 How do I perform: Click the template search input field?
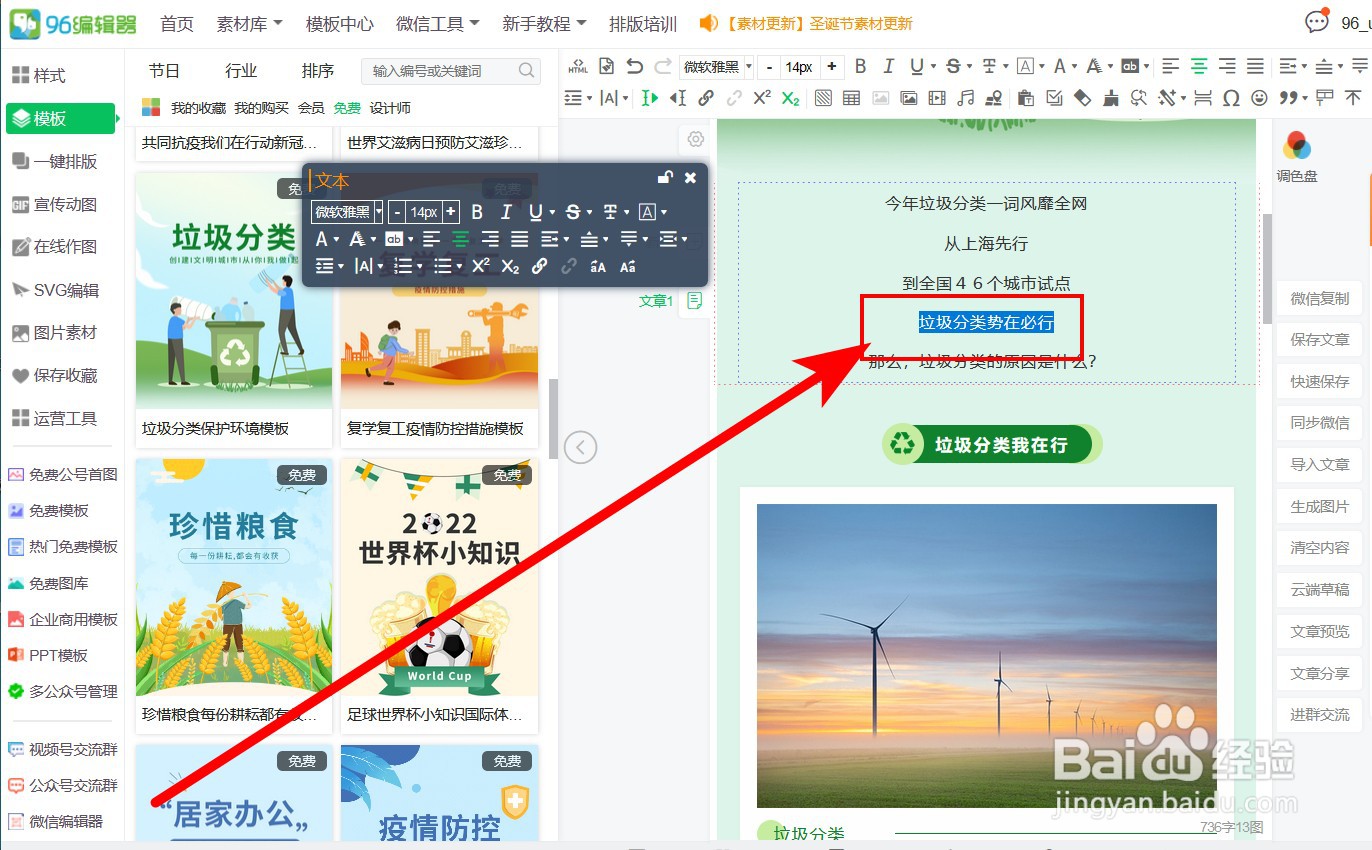coord(450,71)
